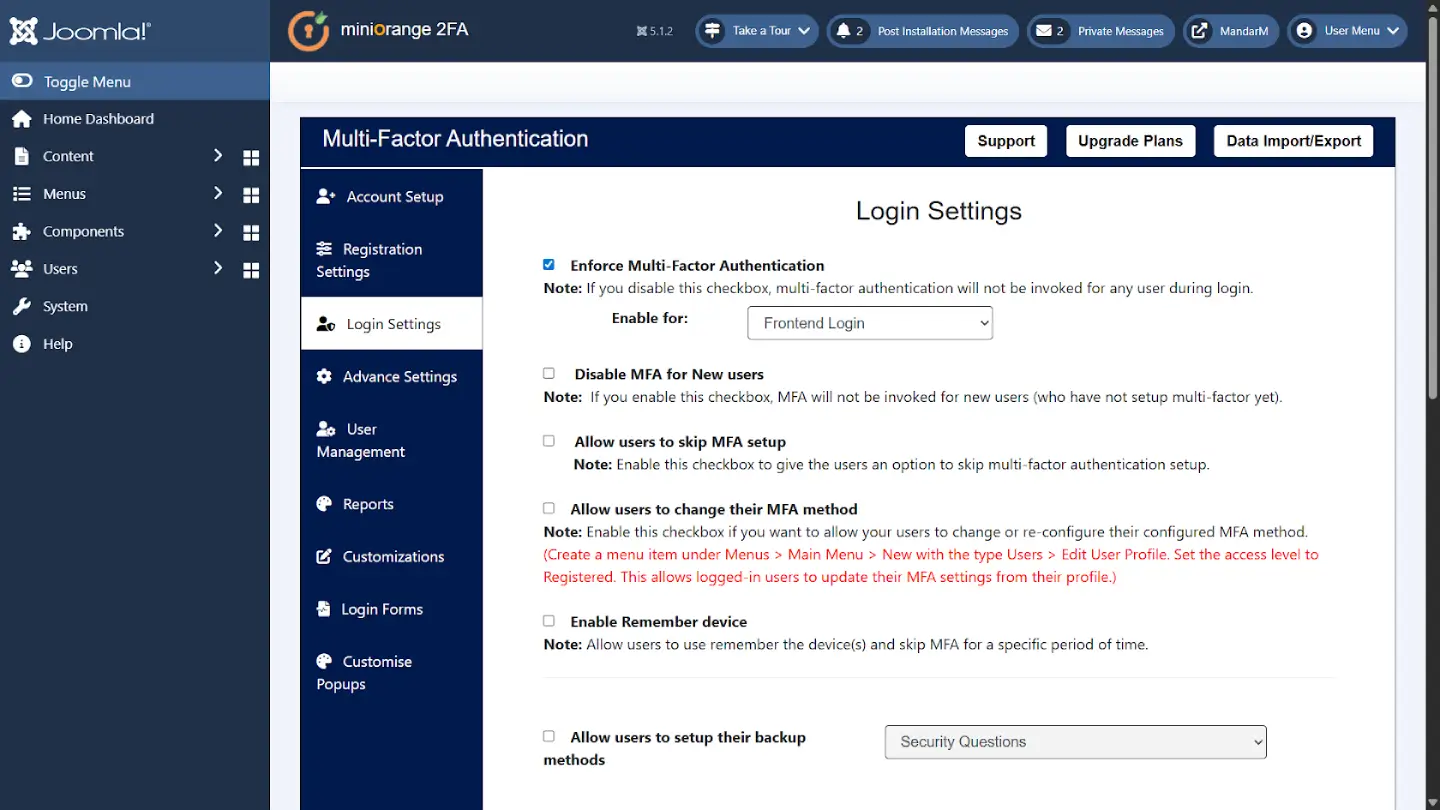Open the Security Questions dropdown
The width and height of the screenshot is (1440, 810).
click(1076, 742)
